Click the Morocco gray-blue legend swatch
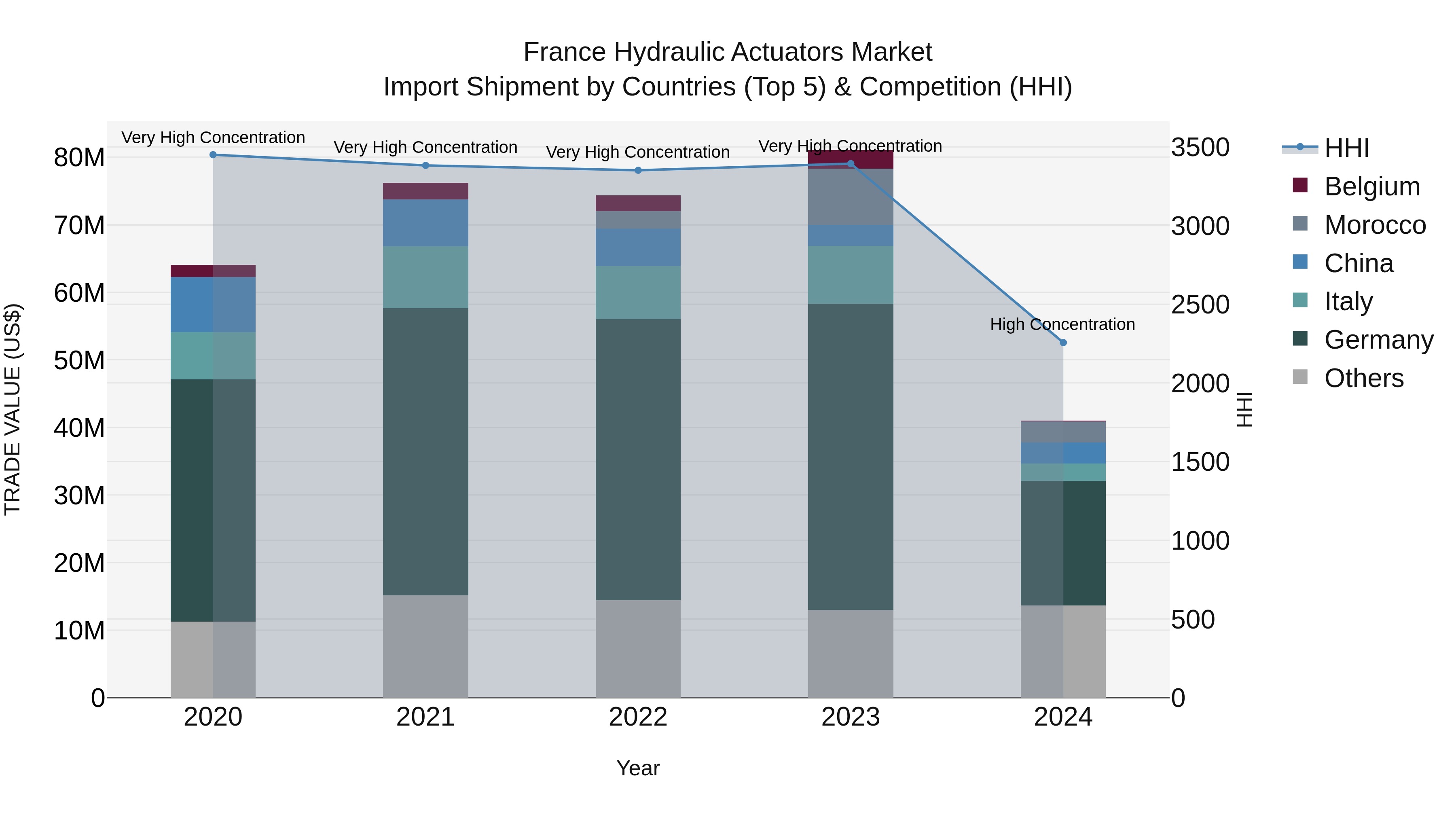Screen dimensions: 1456x819 point(1300,223)
